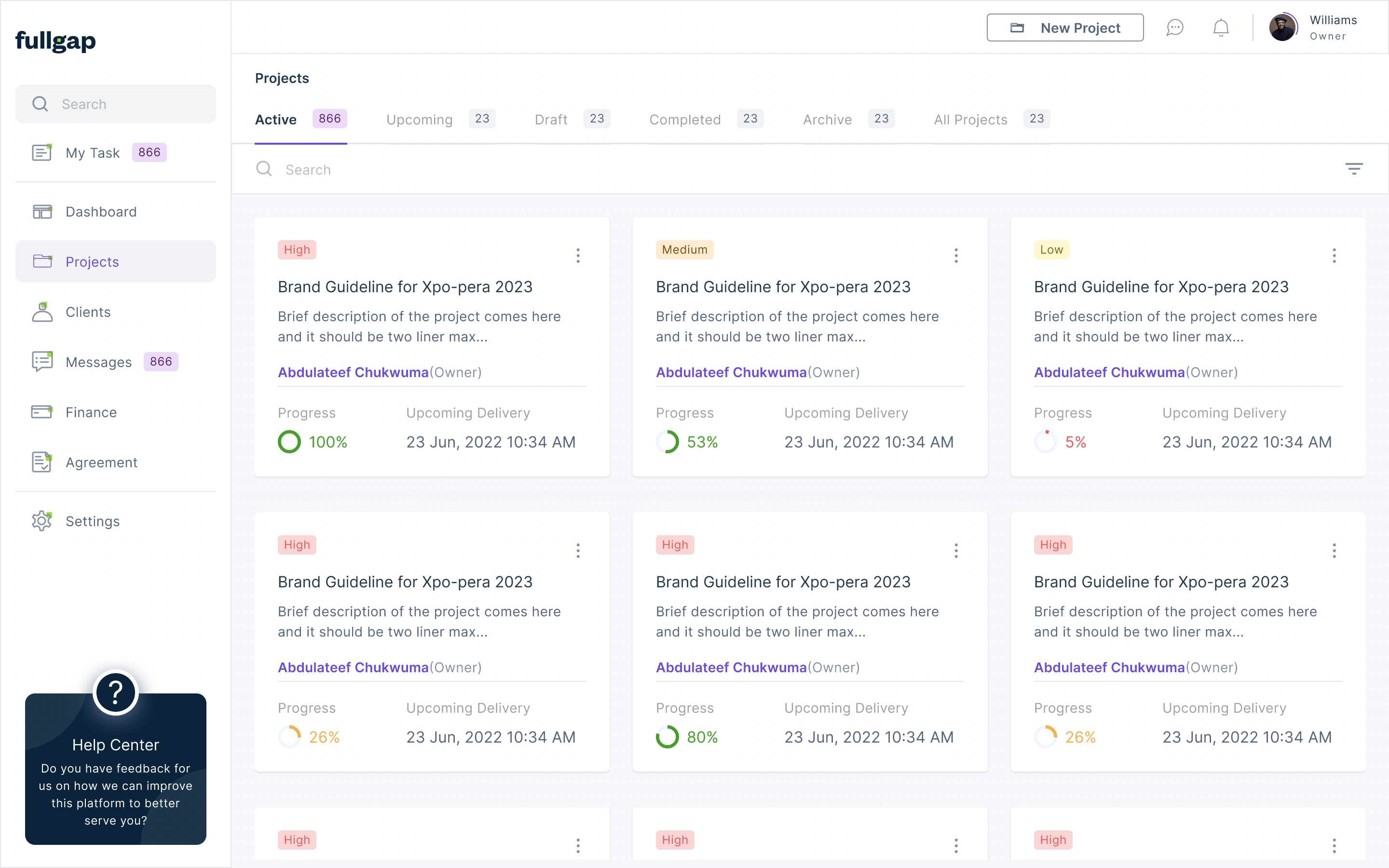Open the options menu on the Low priority card
The height and width of the screenshot is (868, 1389).
[x=1334, y=256]
